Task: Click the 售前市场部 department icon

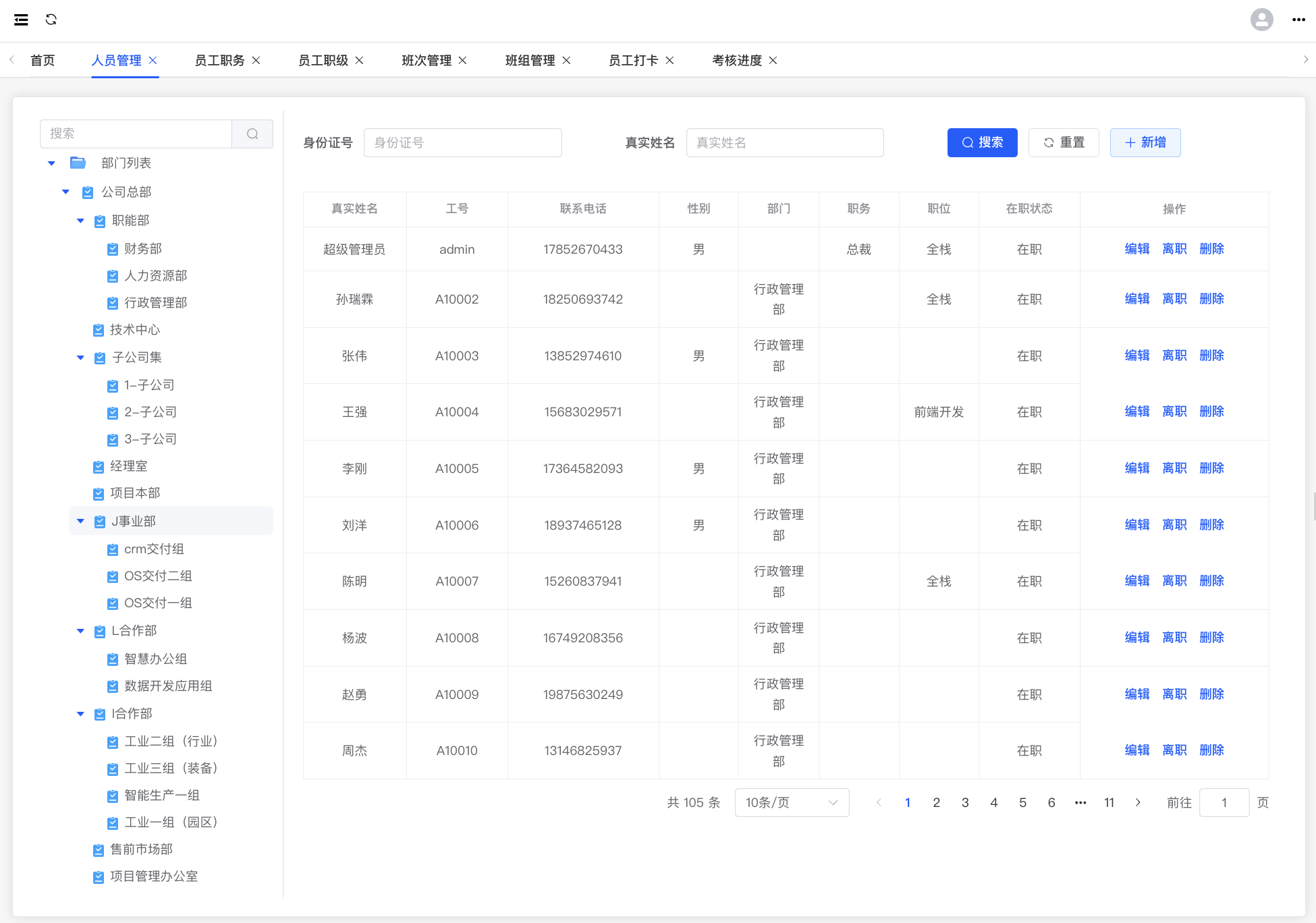Action: (x=99, y=849)
